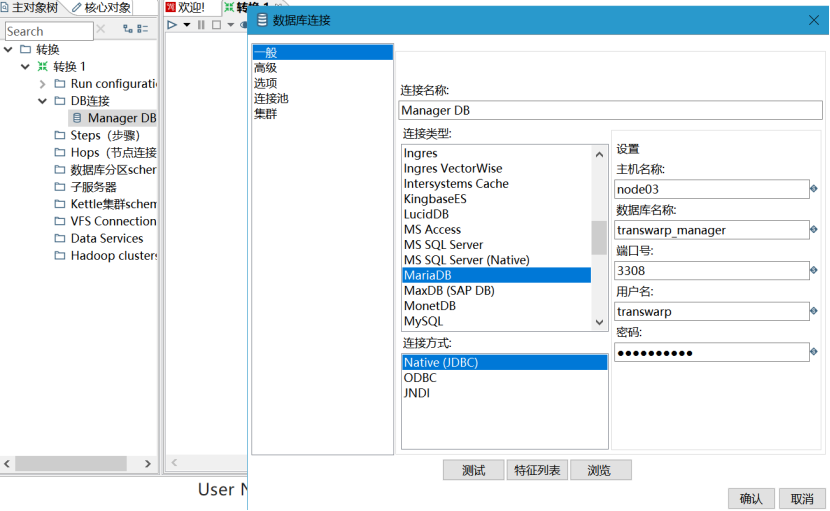
Task: Click the 测试 button
Action: click(473, 470)
